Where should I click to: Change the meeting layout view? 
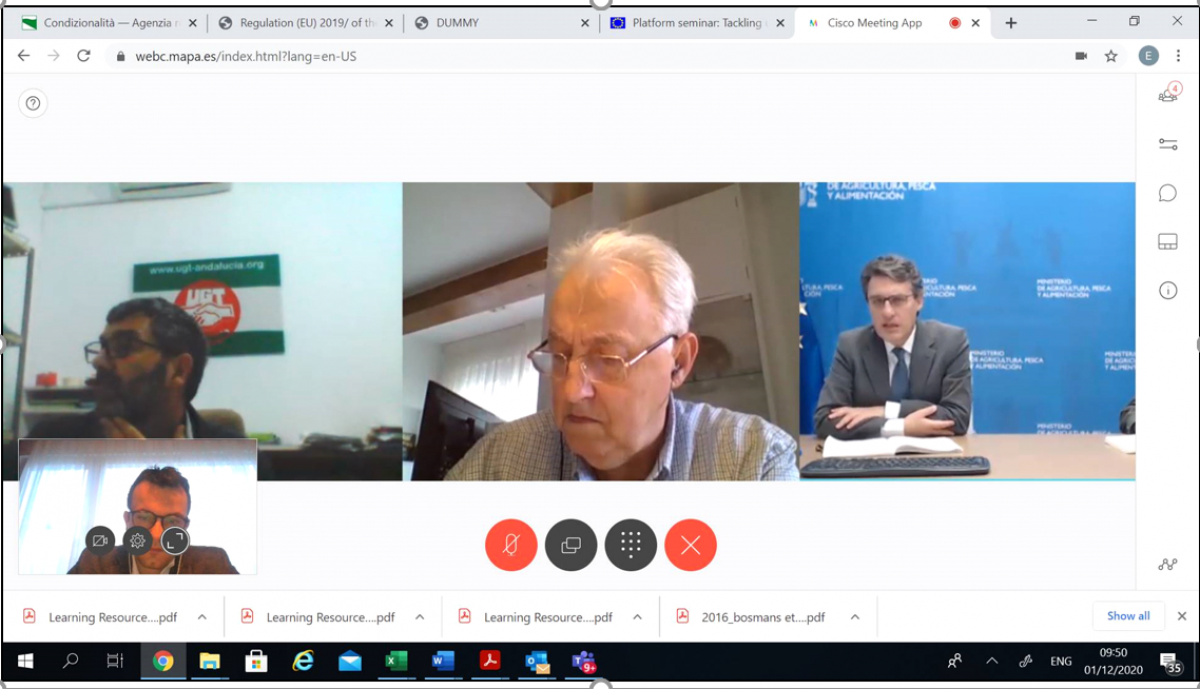(x=1167, y=241)
